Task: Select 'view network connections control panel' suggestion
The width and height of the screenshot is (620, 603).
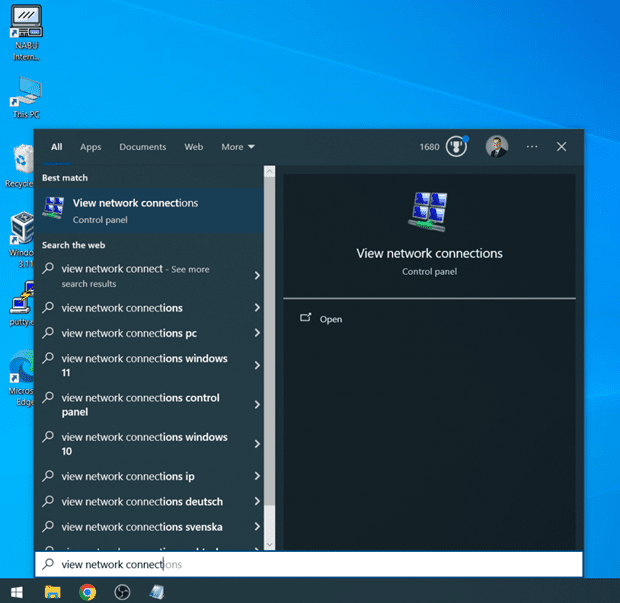Action: tap(149, 405)
